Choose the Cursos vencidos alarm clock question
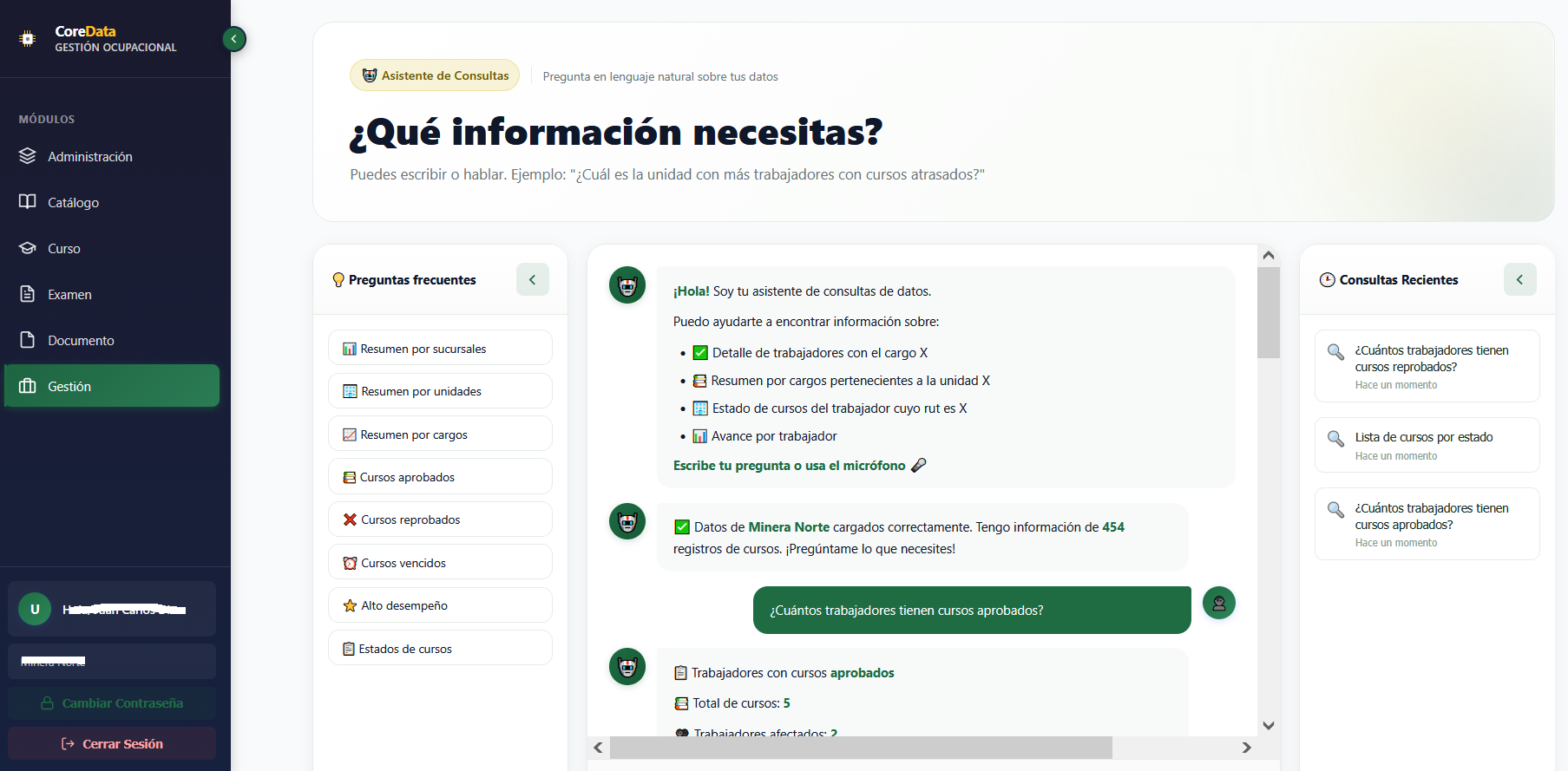 click(440, 563)
